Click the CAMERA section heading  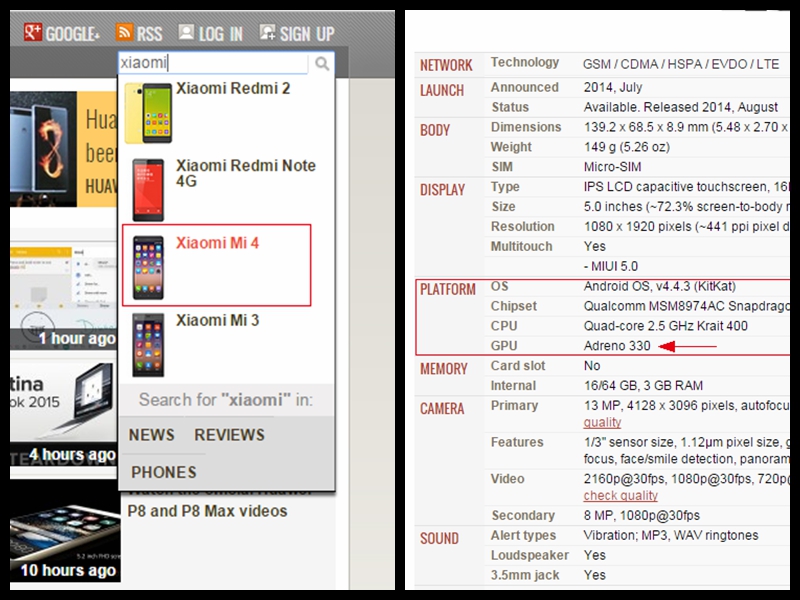click(442, 409)
